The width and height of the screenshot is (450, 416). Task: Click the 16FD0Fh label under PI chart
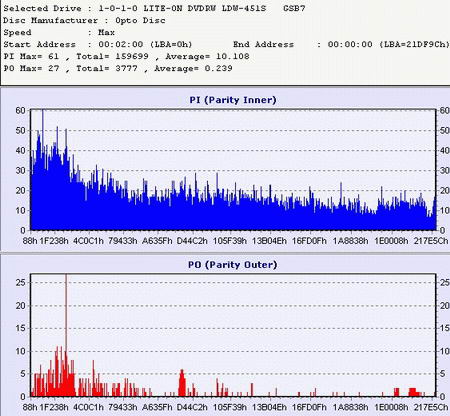tap(309, 240)
